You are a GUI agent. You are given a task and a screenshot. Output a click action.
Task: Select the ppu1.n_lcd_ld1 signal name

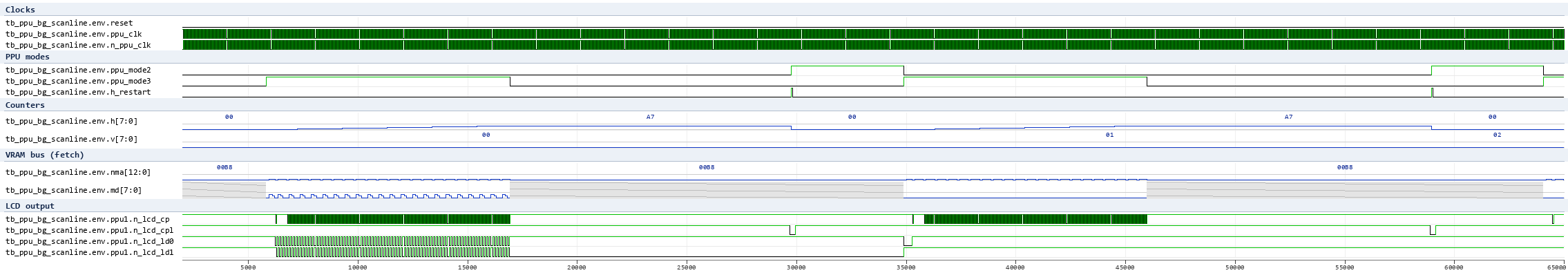click(x=90, y=252)
